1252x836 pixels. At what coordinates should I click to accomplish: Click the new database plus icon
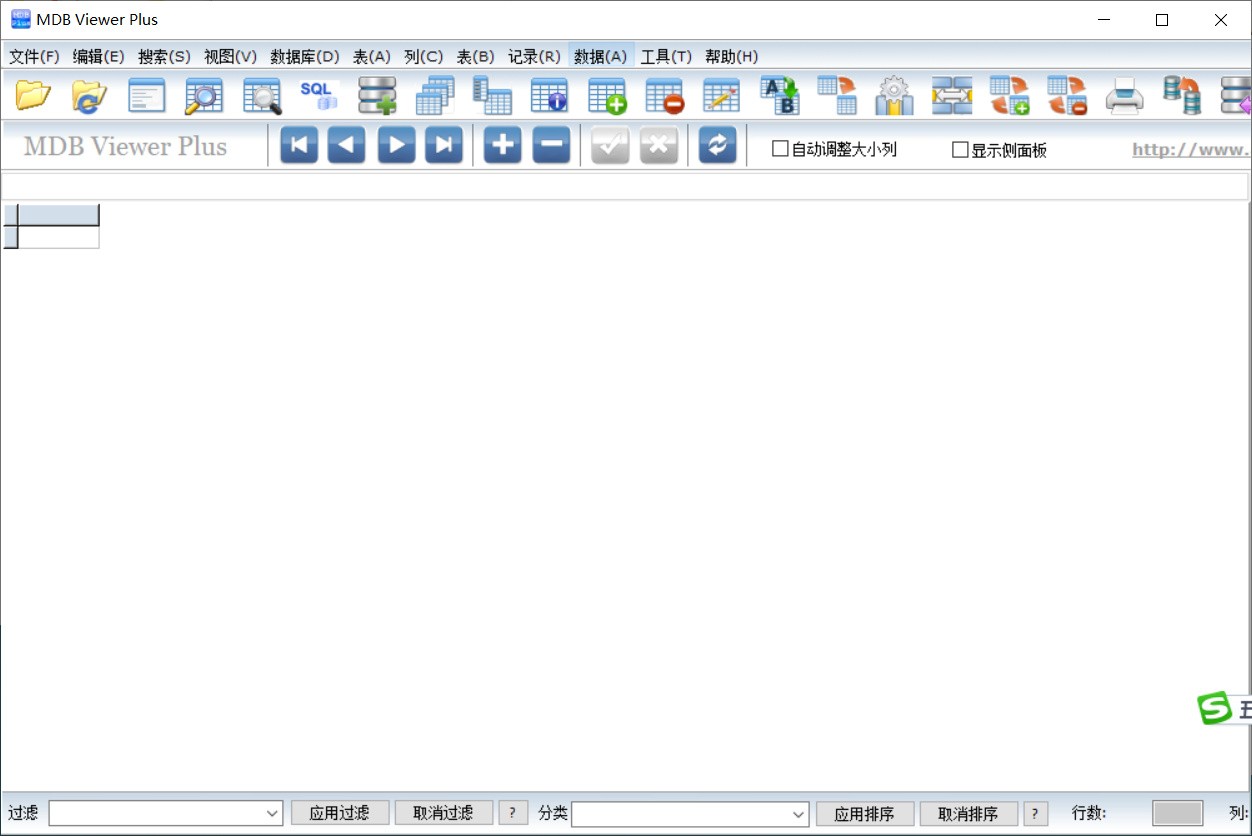[x=377, y=96]
